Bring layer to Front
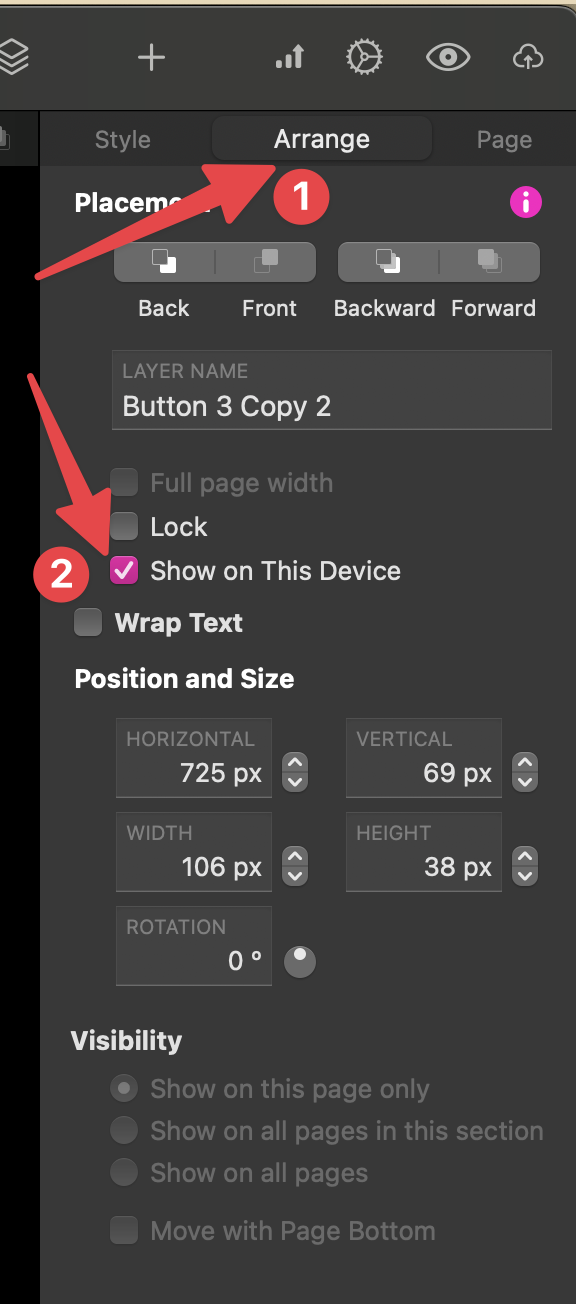Viewport: 576px width, 1304px height. tap(266, 262)
